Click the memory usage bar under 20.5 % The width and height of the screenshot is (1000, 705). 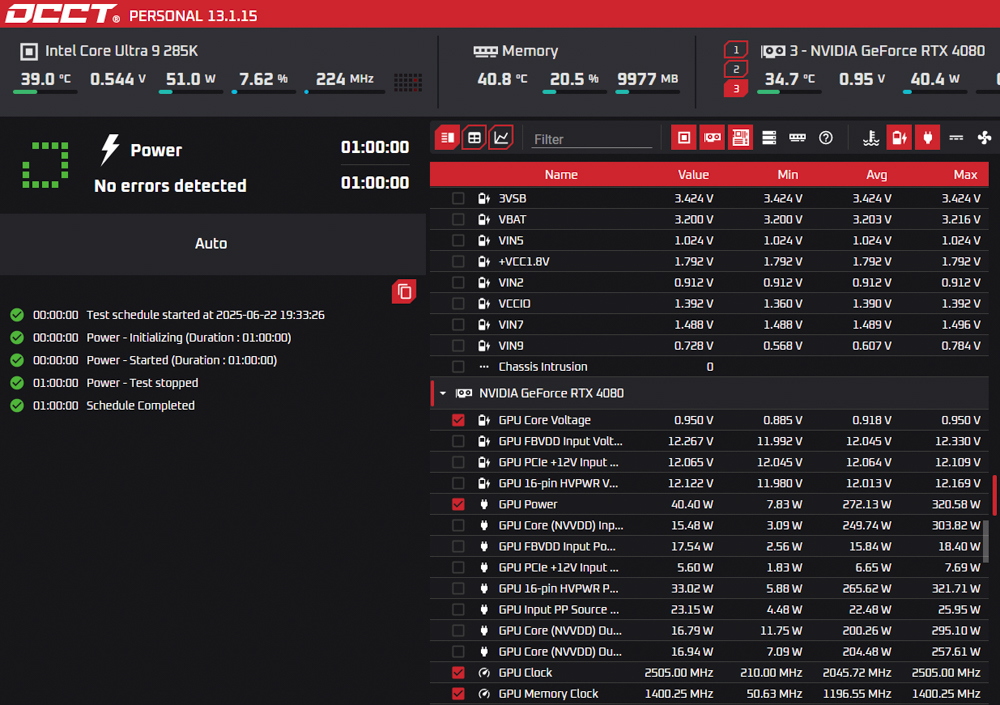pos(575,93)
